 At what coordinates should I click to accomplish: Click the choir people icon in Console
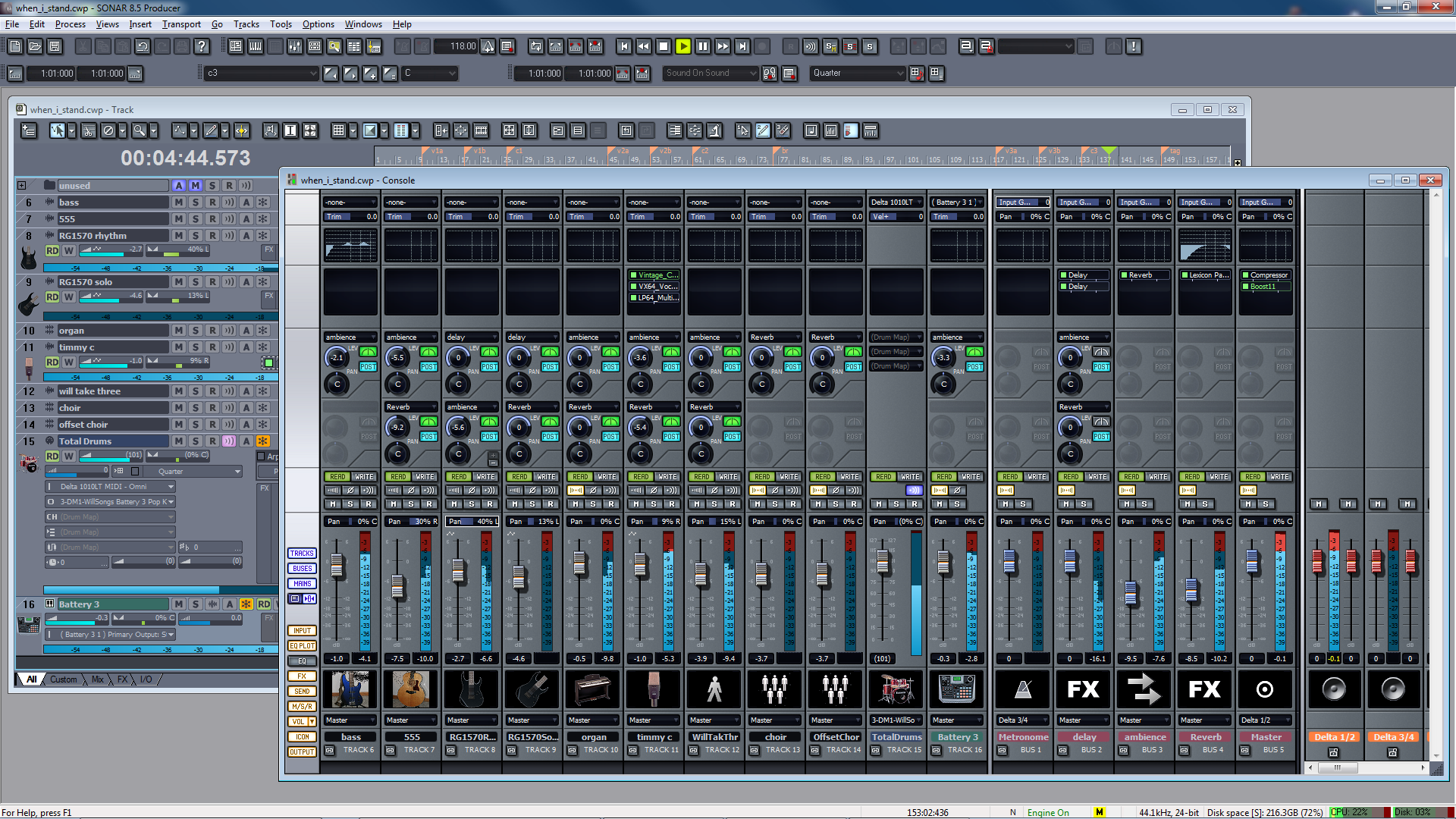pyautogui.click(x=775, y=689)
